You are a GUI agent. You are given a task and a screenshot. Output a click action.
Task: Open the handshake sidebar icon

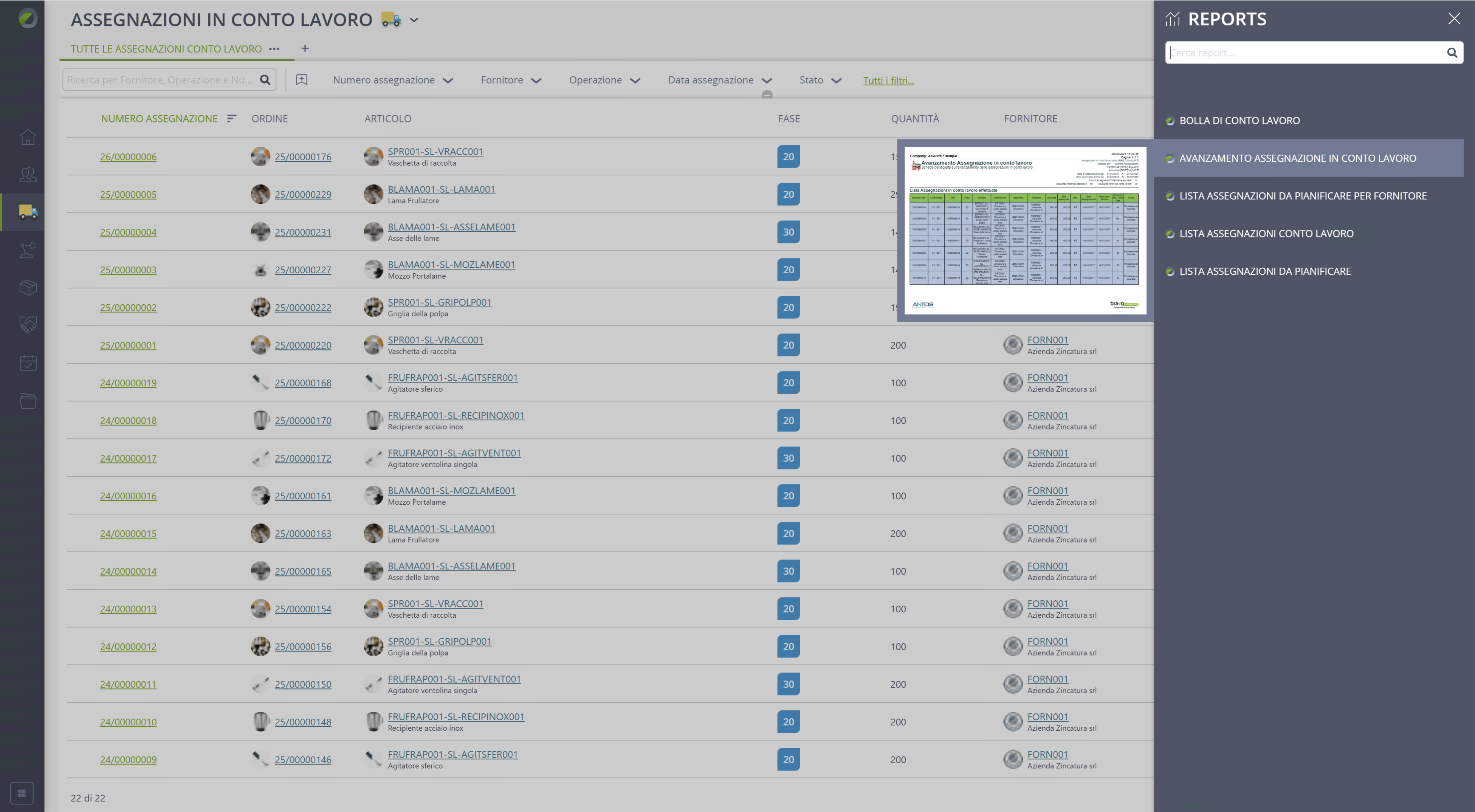(x=28, y=325)
